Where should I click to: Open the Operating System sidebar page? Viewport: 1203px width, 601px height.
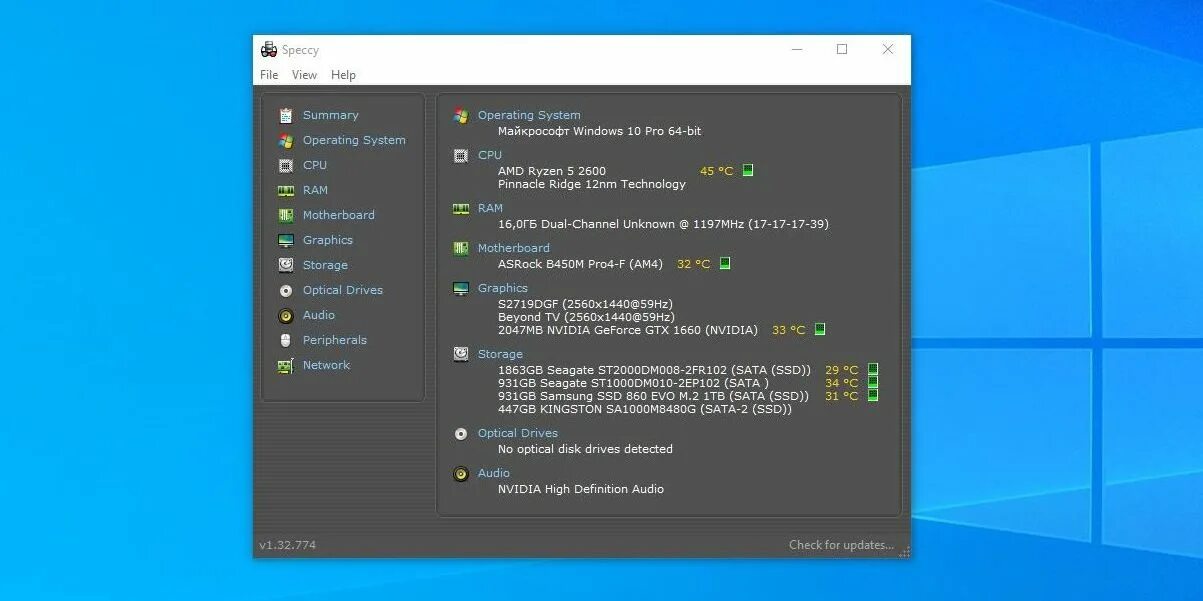[x=354, y=140]
